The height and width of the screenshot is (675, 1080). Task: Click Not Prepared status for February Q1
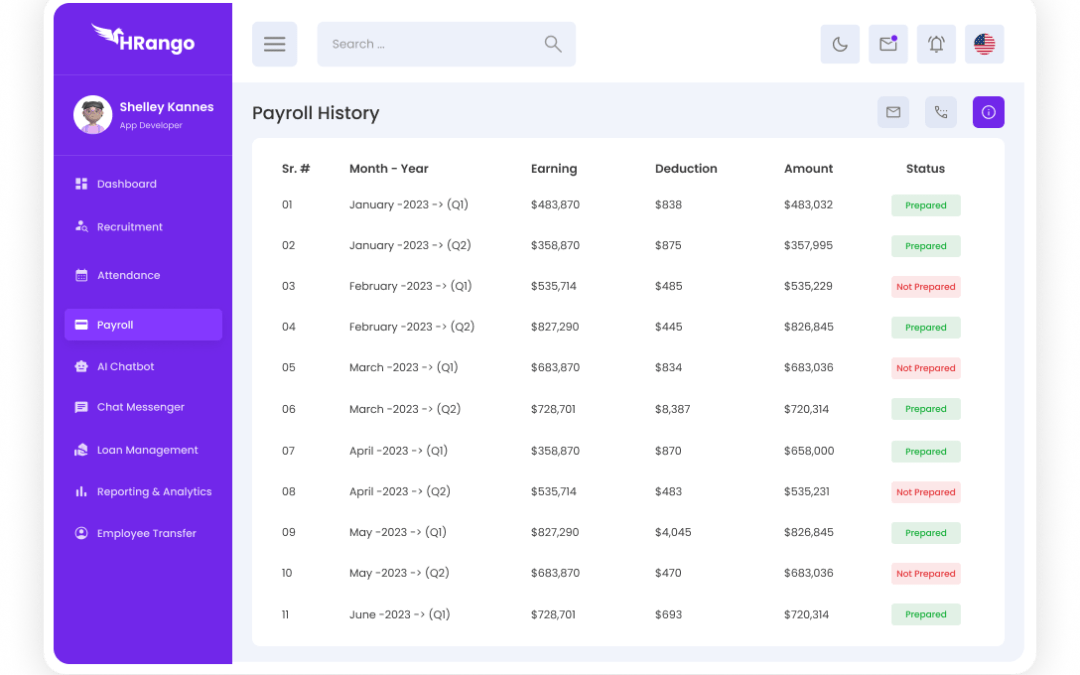pos(926,287)
